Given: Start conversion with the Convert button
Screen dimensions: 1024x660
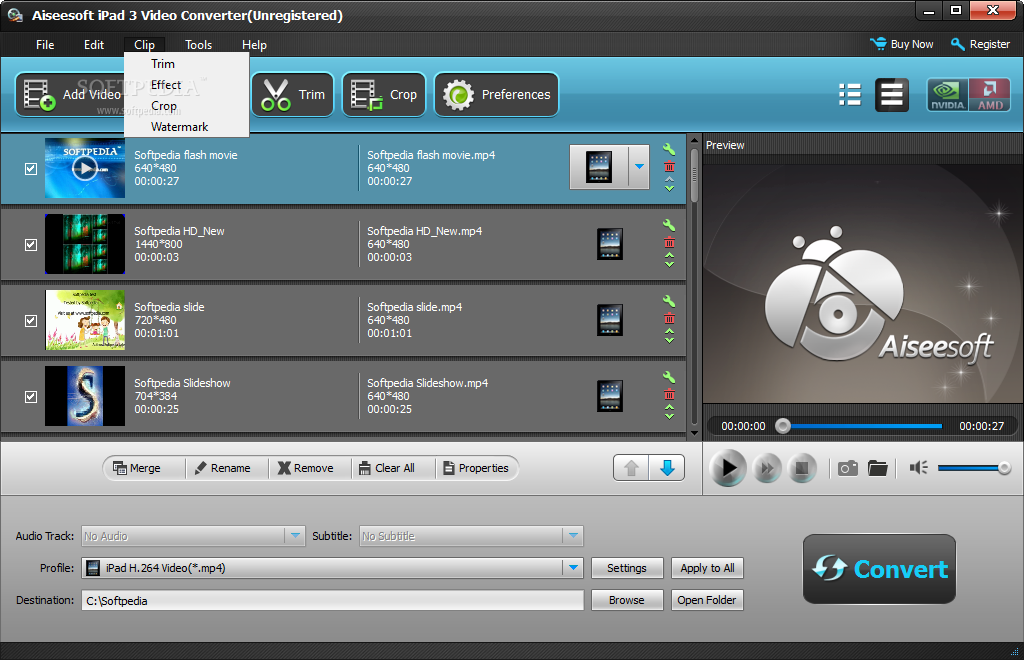Looking at the screenshot, I should [879, 569].
